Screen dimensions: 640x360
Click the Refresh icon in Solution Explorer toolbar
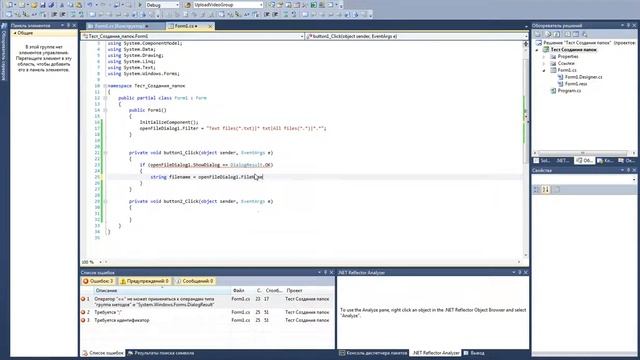(557, 34)
